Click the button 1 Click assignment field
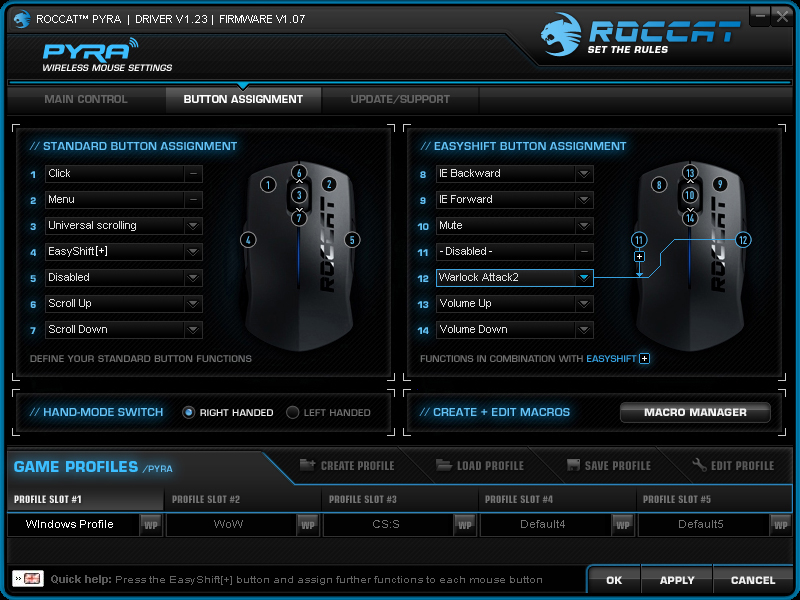 (x=124, y=173)
